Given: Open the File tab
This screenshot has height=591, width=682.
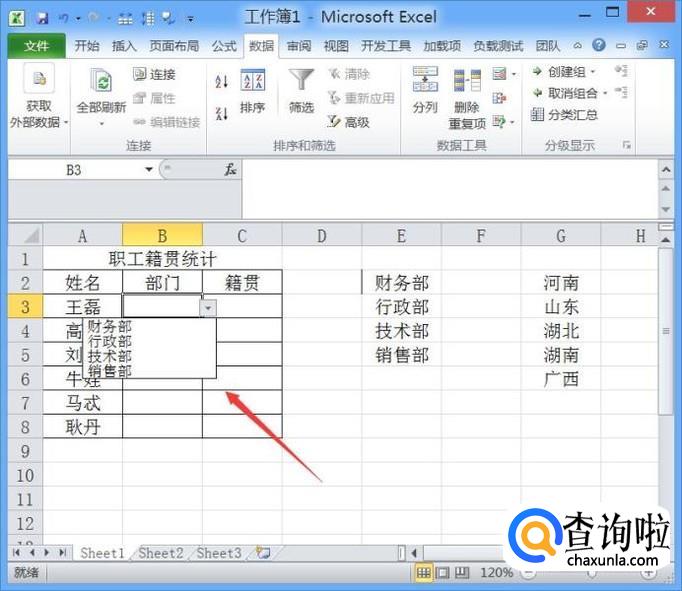Looking at the screenshot, I should coord(37,46).
